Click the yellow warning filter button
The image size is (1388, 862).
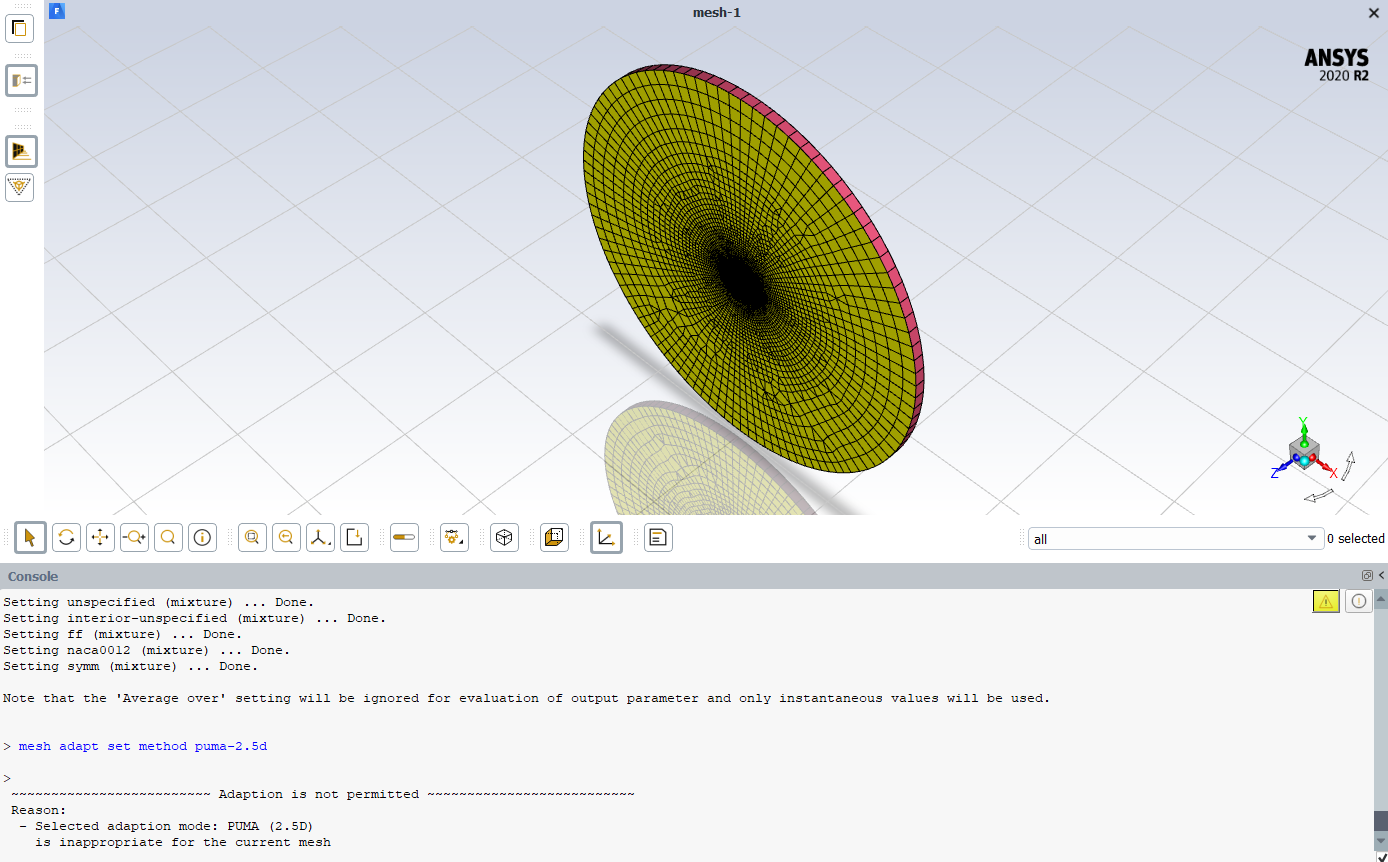(x=1325, y=601)
